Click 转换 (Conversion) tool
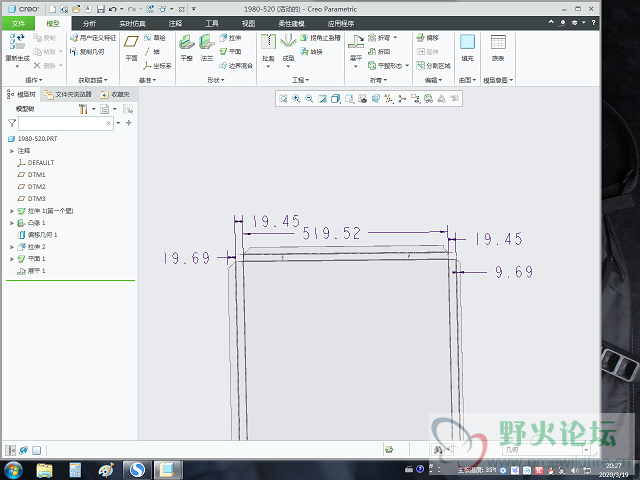640x480 pixels. [x=312, y=52]
